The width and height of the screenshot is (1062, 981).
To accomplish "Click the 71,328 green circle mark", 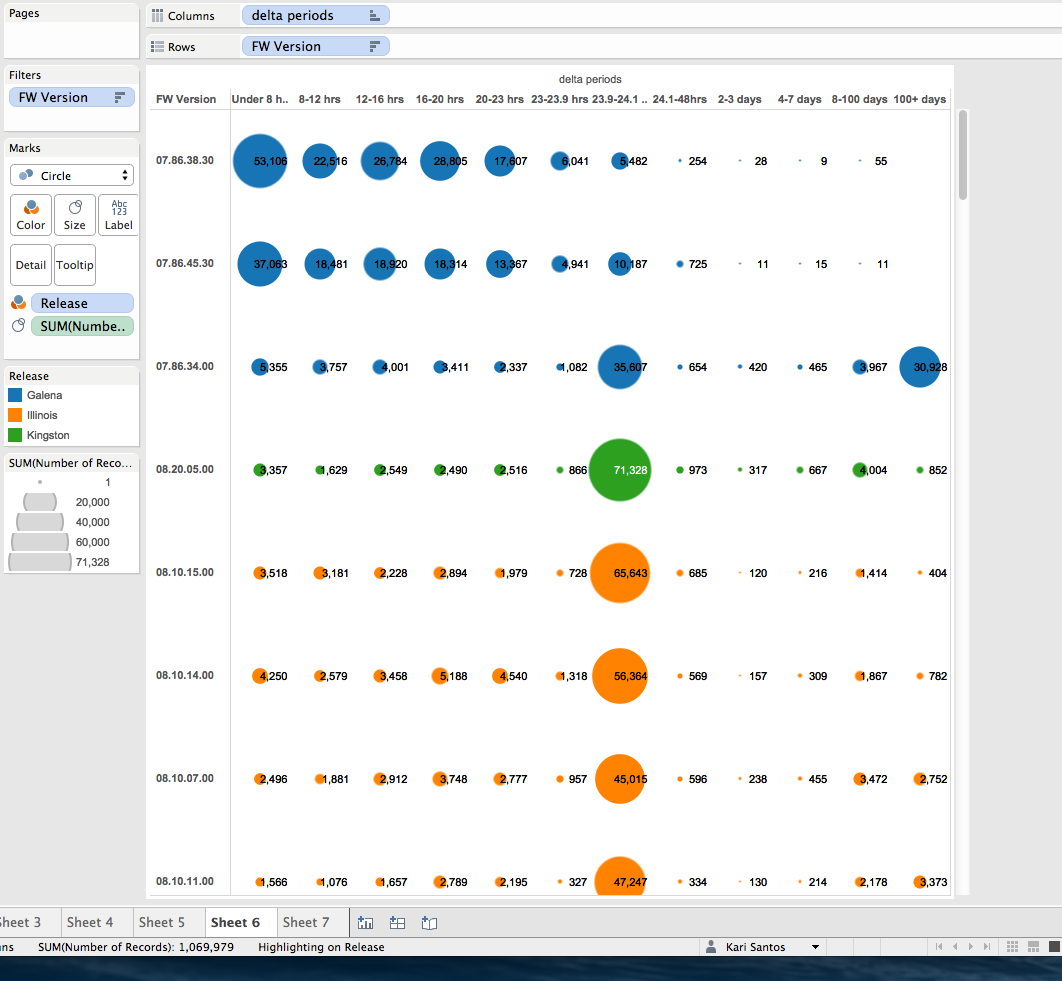I will point(620,470).
